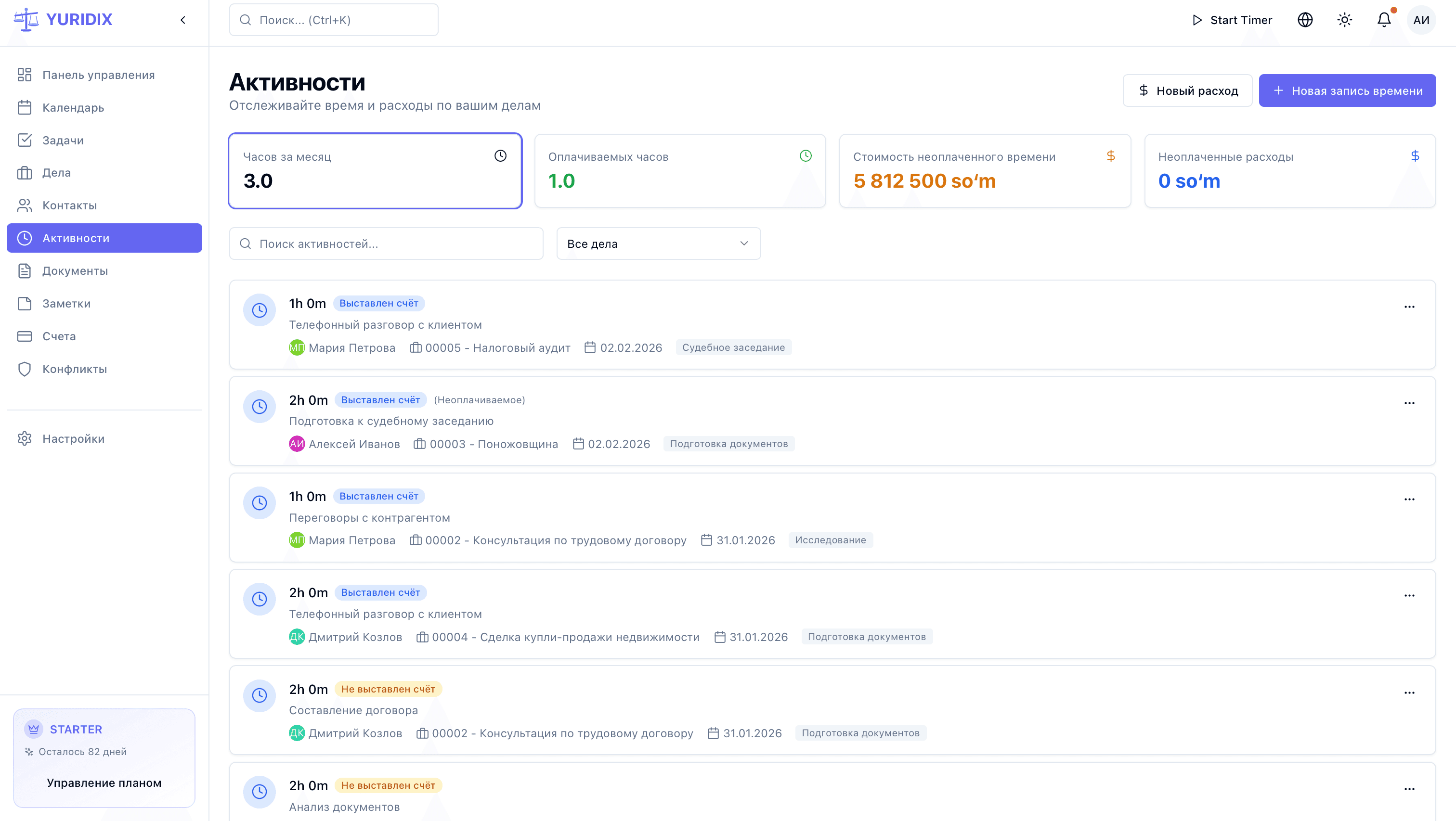Open Документы section
This screenshot has width=1456, height=821.
(x=104, y=271)
